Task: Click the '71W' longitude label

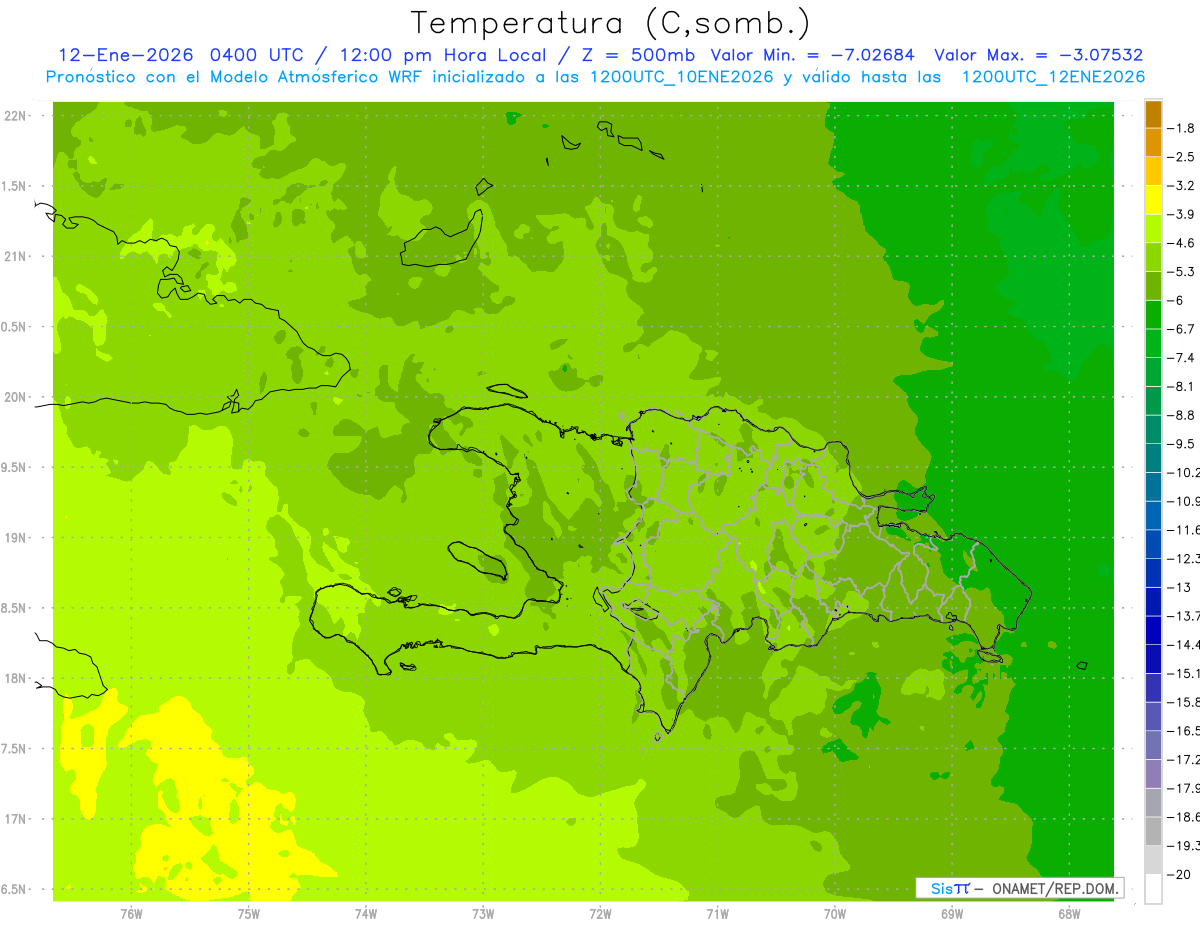Action: (x=717, y=914)
